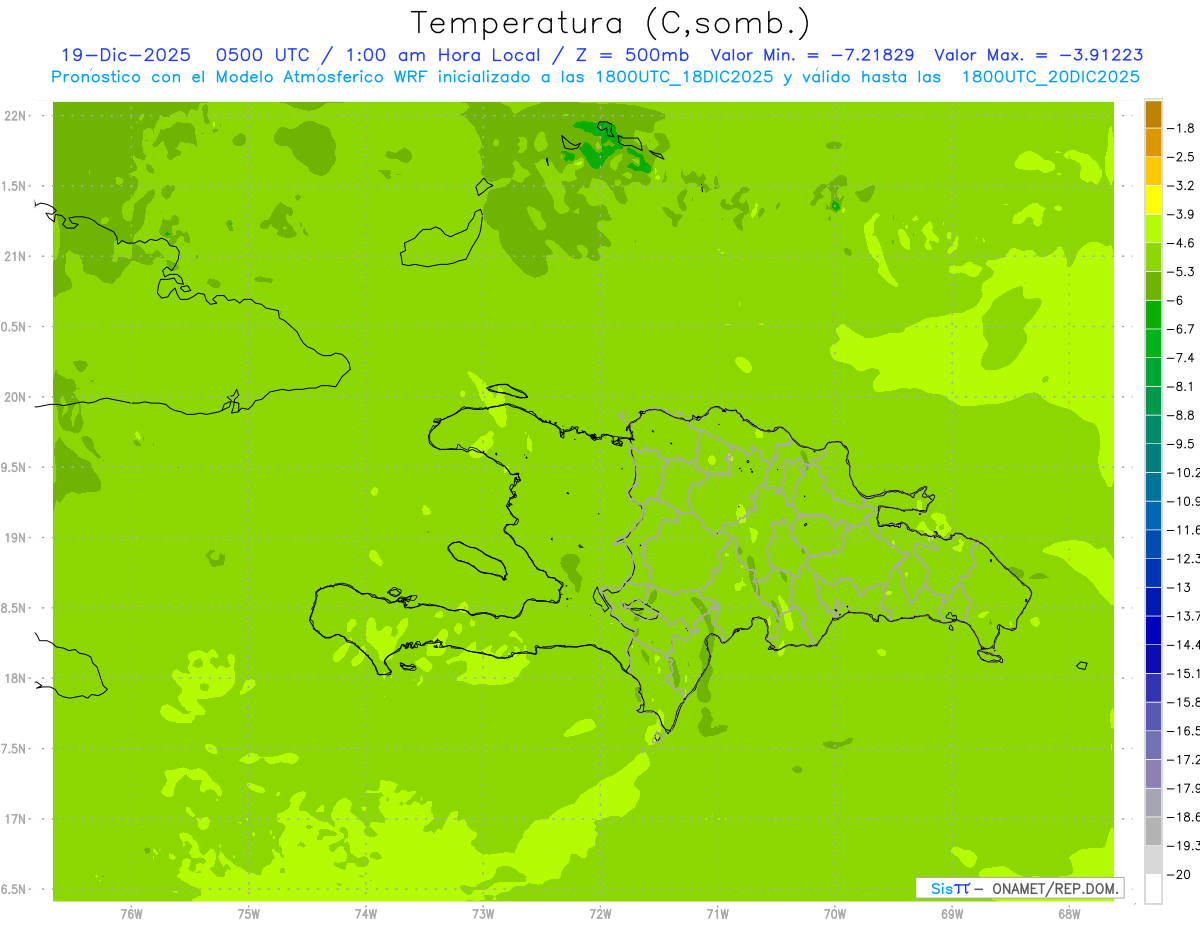Click the "Valor Max. = -3.91223" value
This screenshot has height=927, width=1200.
pyautogui.click(x=1038, y=55)
